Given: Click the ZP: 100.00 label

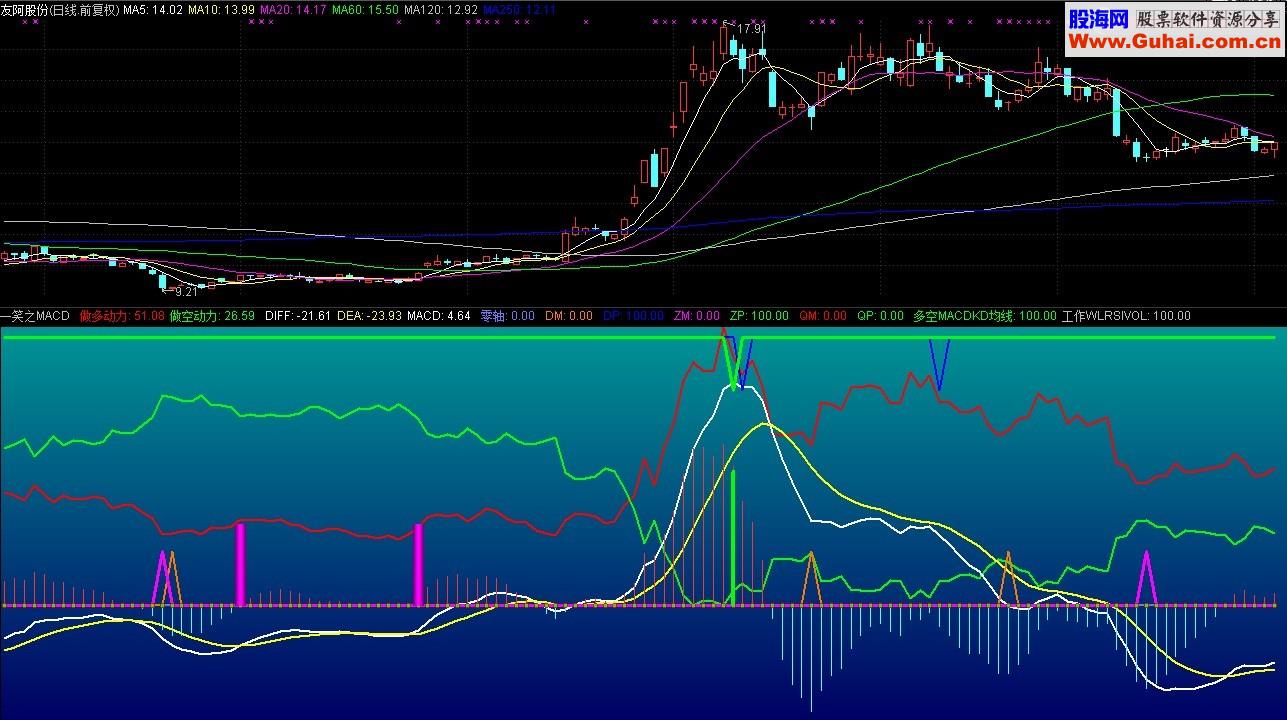Looking at the screenshot, I should click(x=759, y=316).
